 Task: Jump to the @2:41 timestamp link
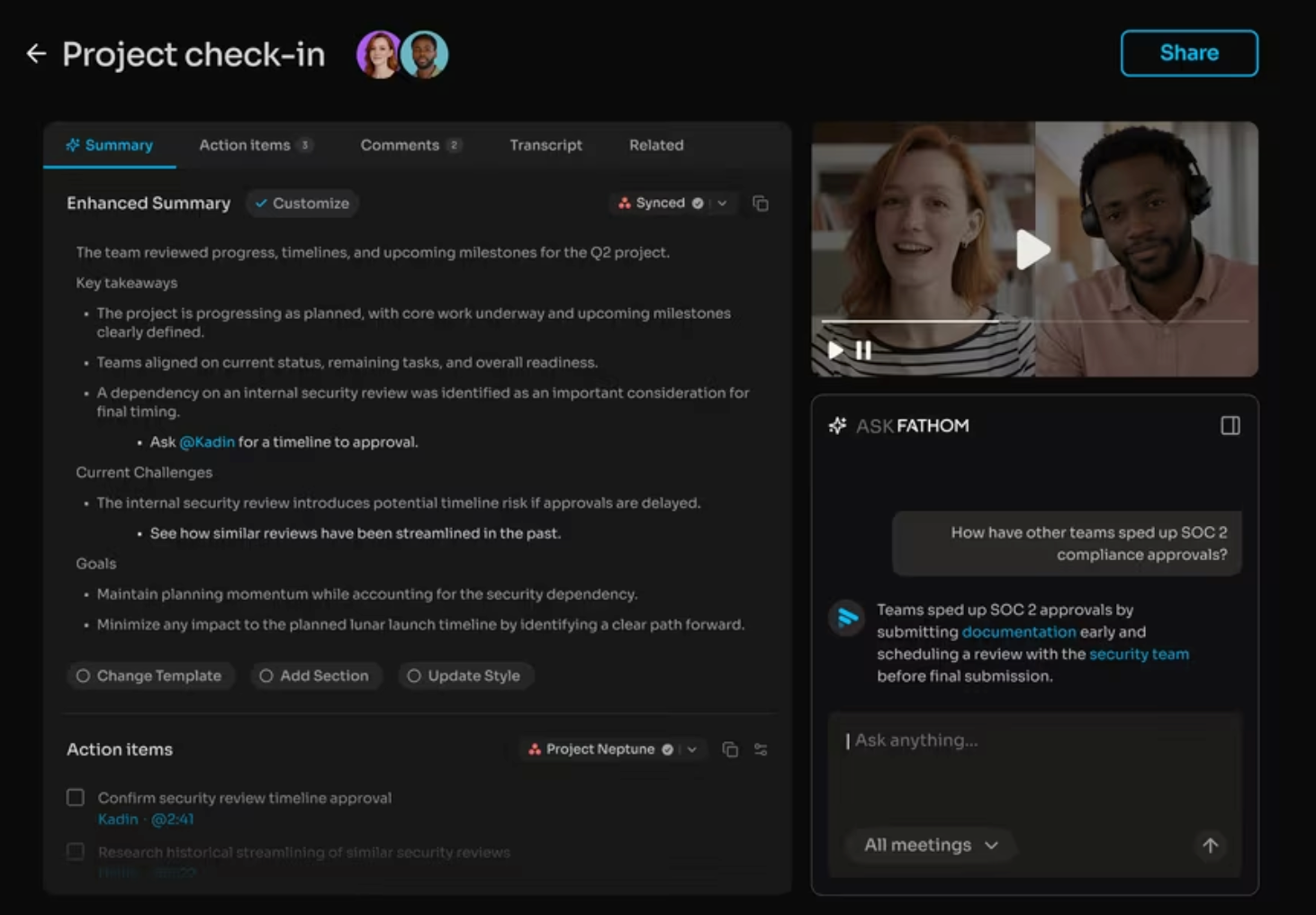pyautogui.click(x=172, y=820)
